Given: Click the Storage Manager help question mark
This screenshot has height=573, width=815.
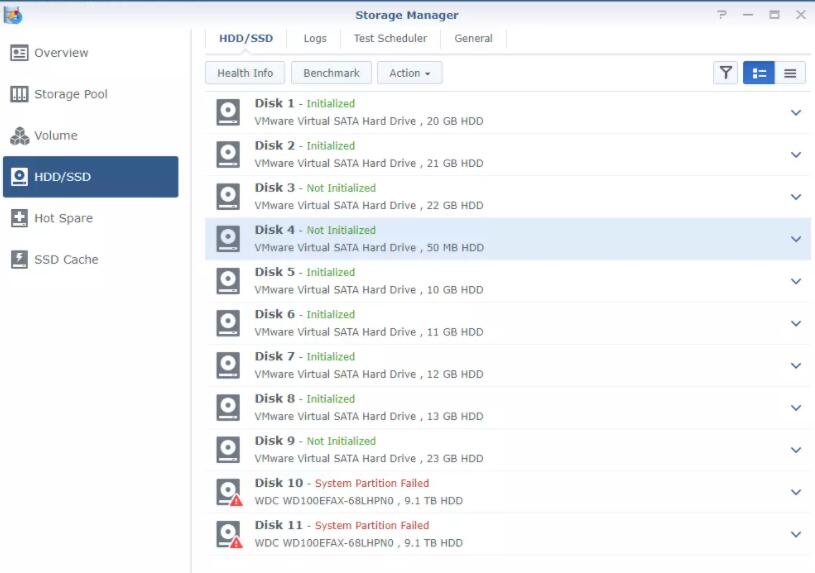Looking at the screenshot, I should tap(722, 15).
